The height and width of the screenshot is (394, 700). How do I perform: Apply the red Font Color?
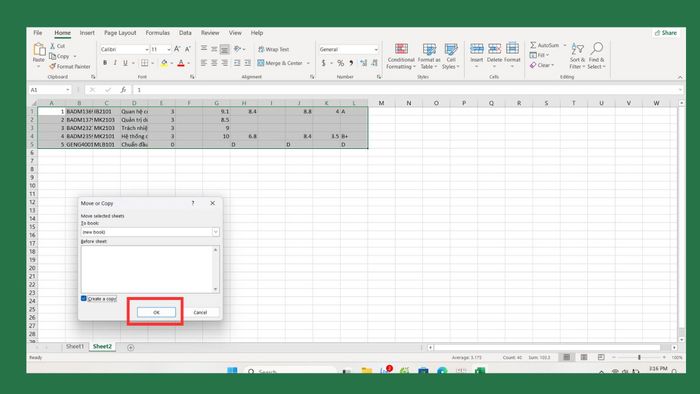click(x=181, y=63)
